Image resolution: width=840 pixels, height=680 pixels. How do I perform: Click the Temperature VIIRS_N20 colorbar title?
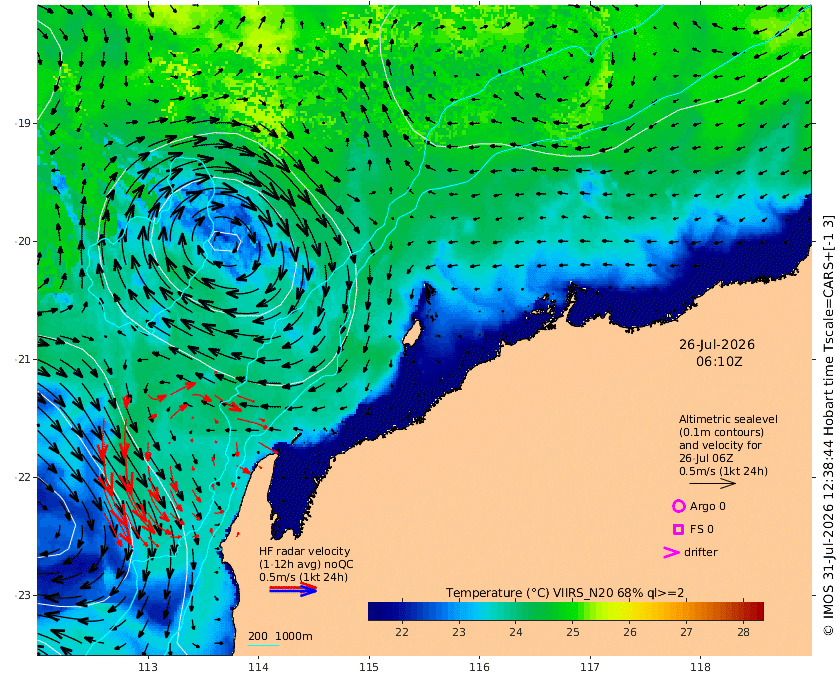pyautogui.click(x=565, y=593)
